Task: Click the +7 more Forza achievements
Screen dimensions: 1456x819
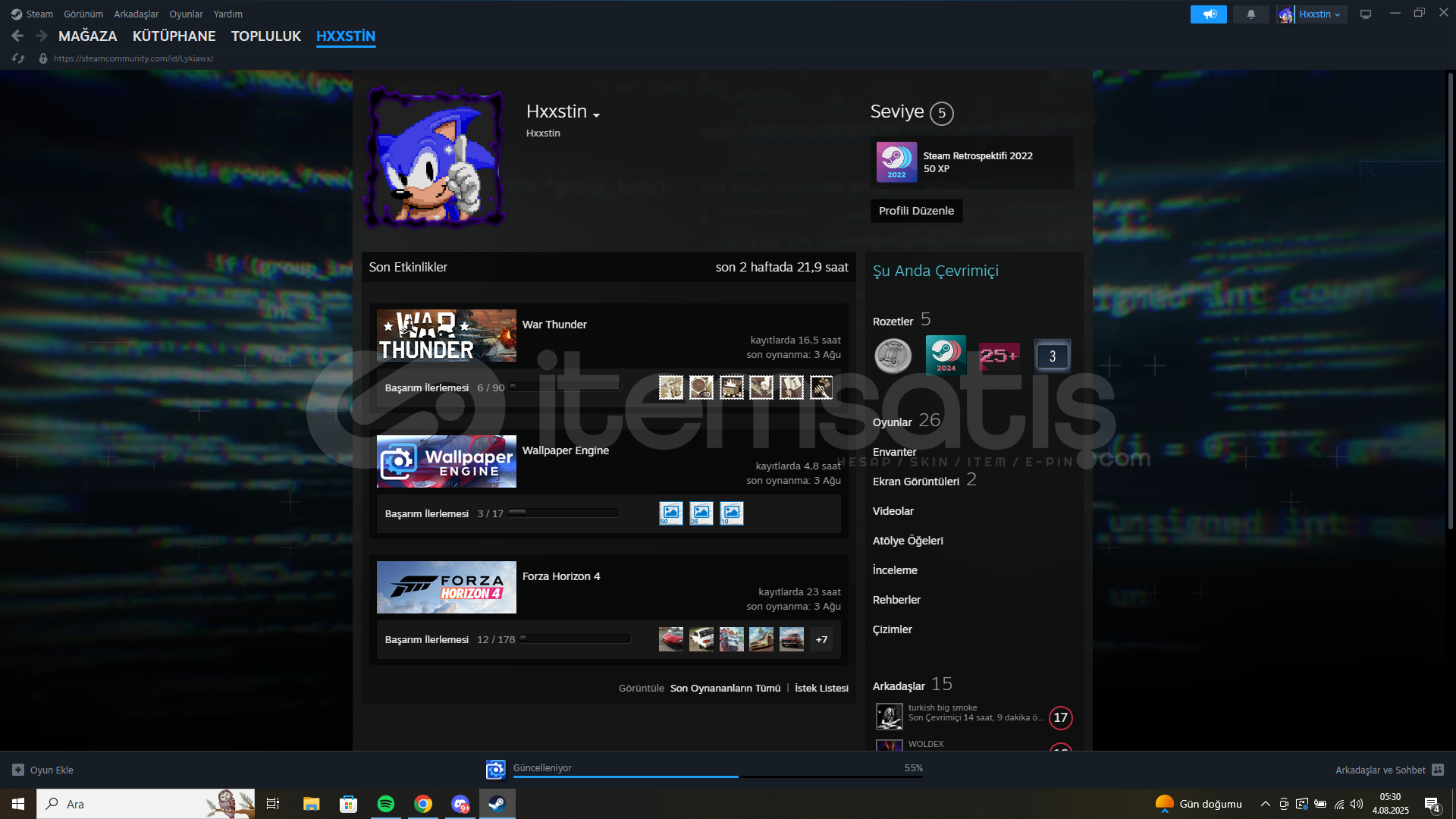Action: [821, 639]
